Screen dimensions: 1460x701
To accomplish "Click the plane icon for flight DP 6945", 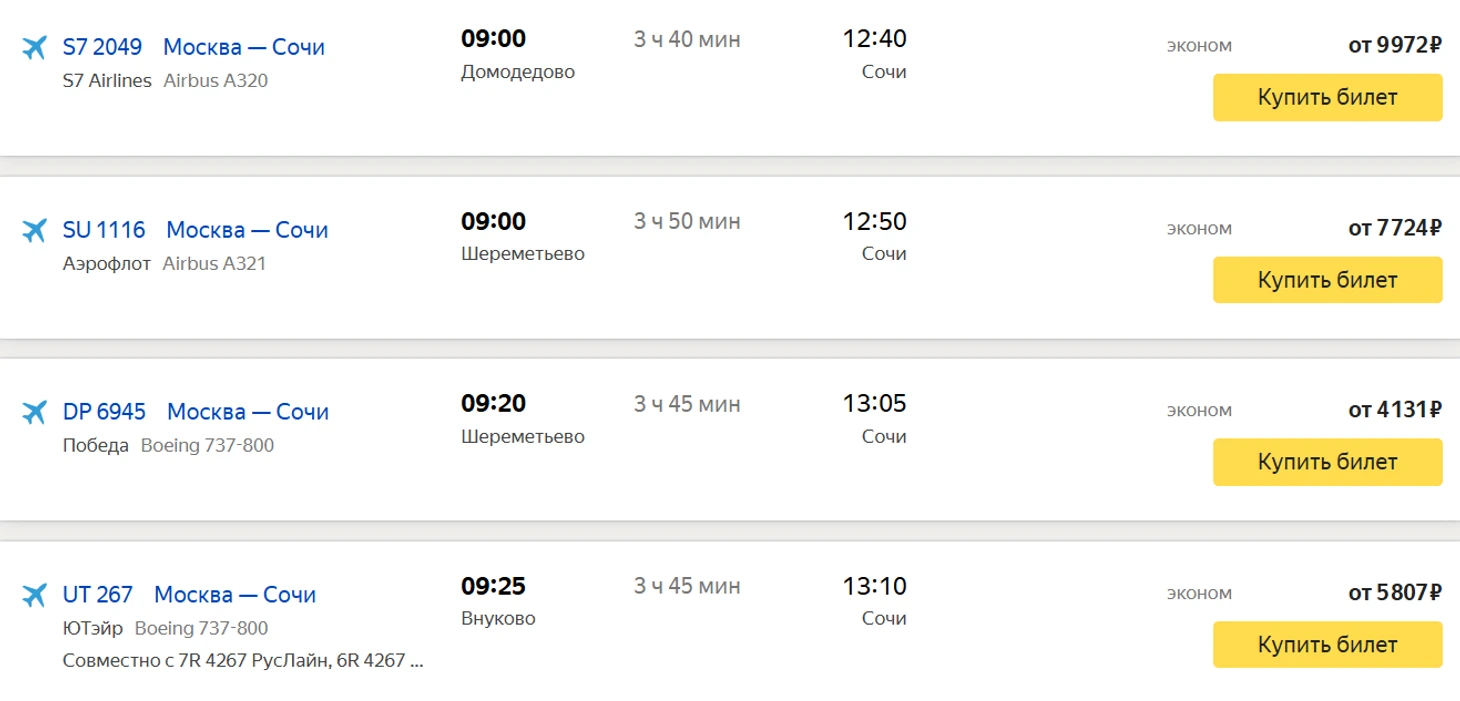I will point(35,412).
